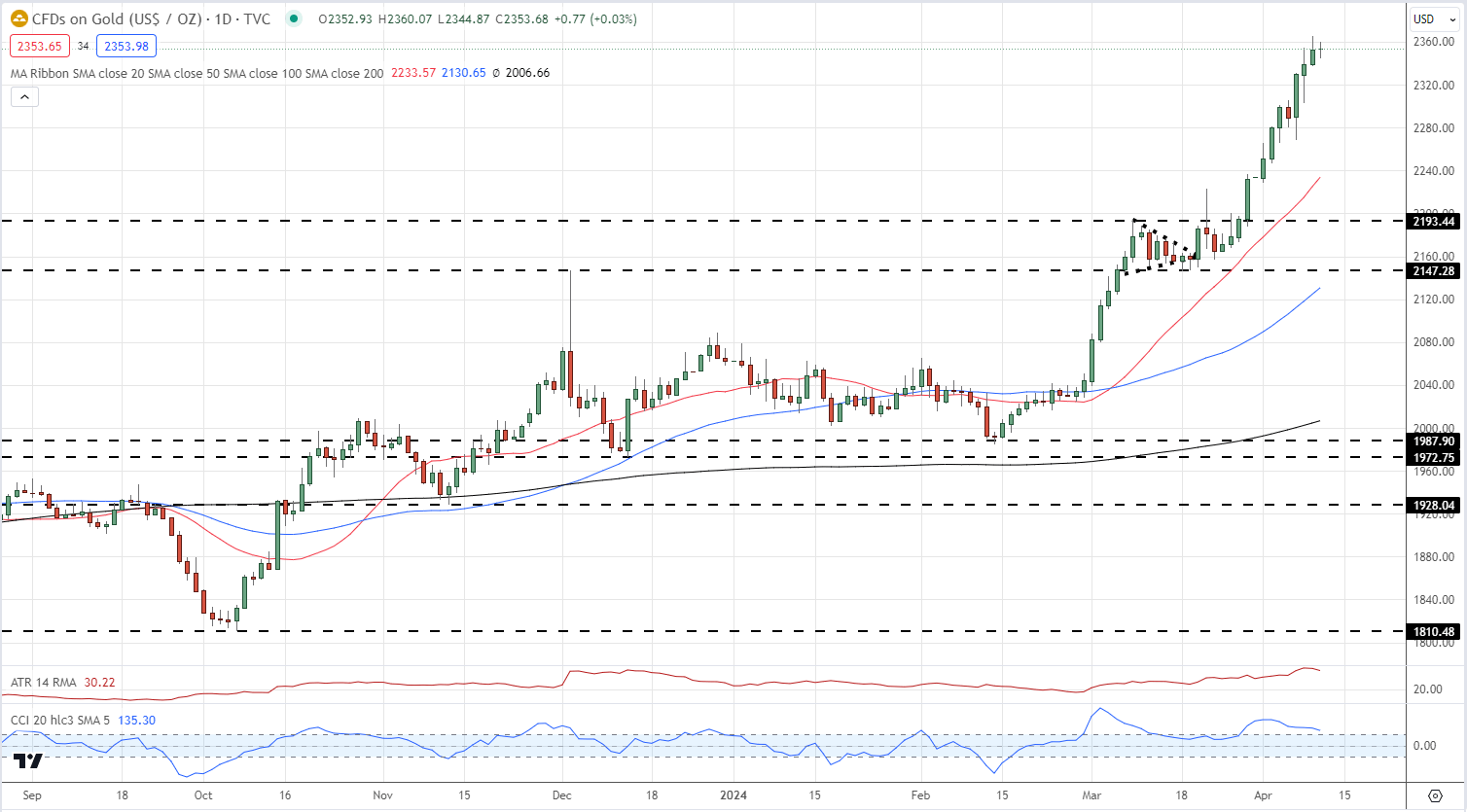The image size is (1467, 812).
Task: Click the 1840.00 price axis label
Action: [1434, 600]
